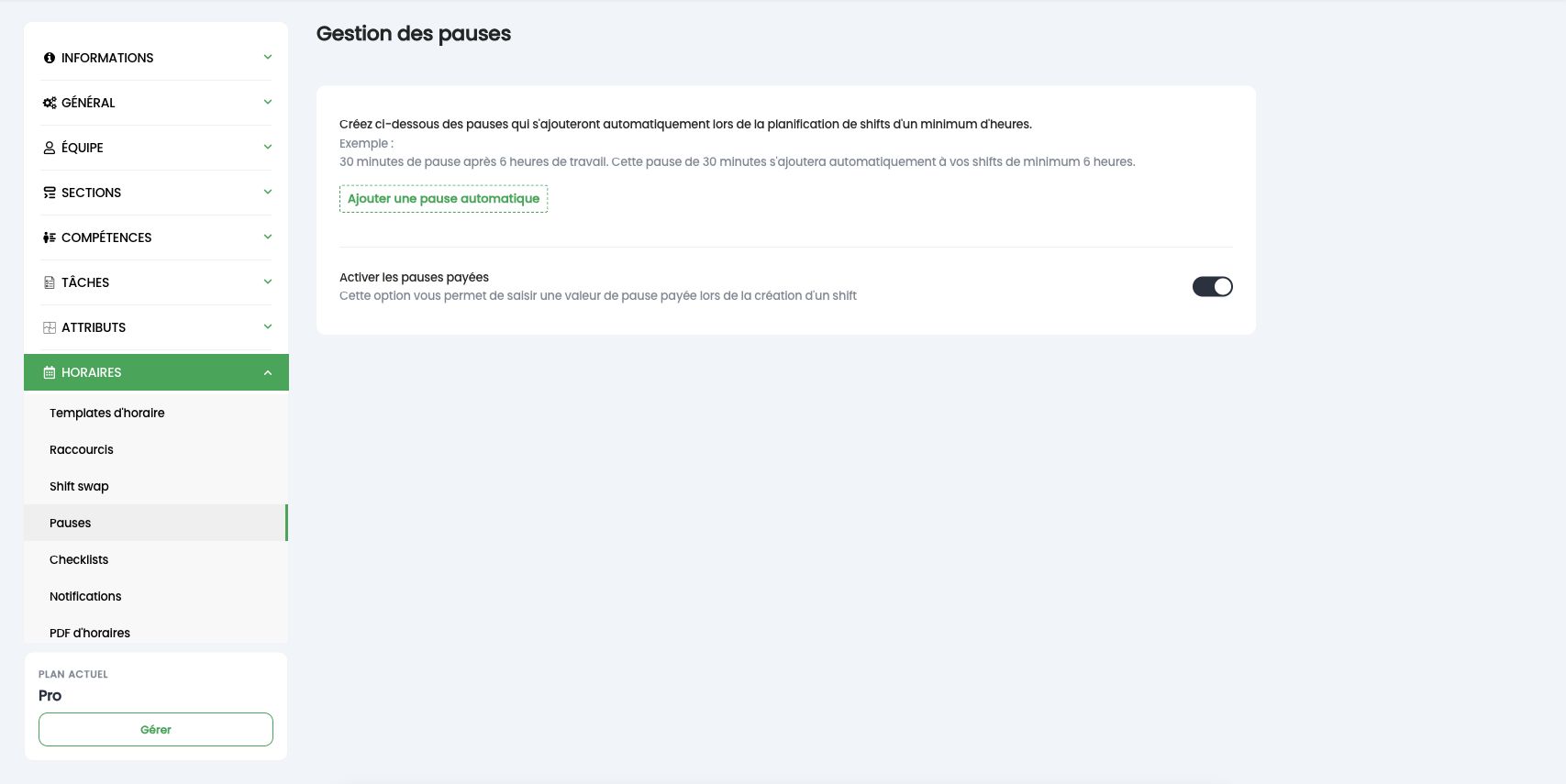
Task: Click the gears icon beside GÉNÉRAL
Action: pyautogui.click(x=50, y=103)
